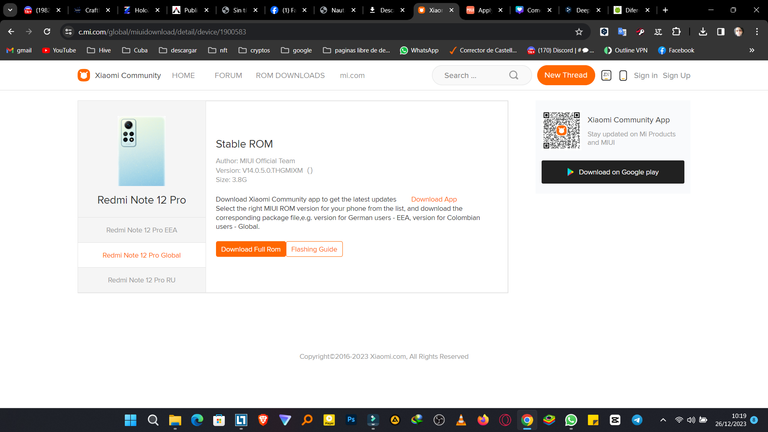Go back to the previous page

tap(11, 32)
